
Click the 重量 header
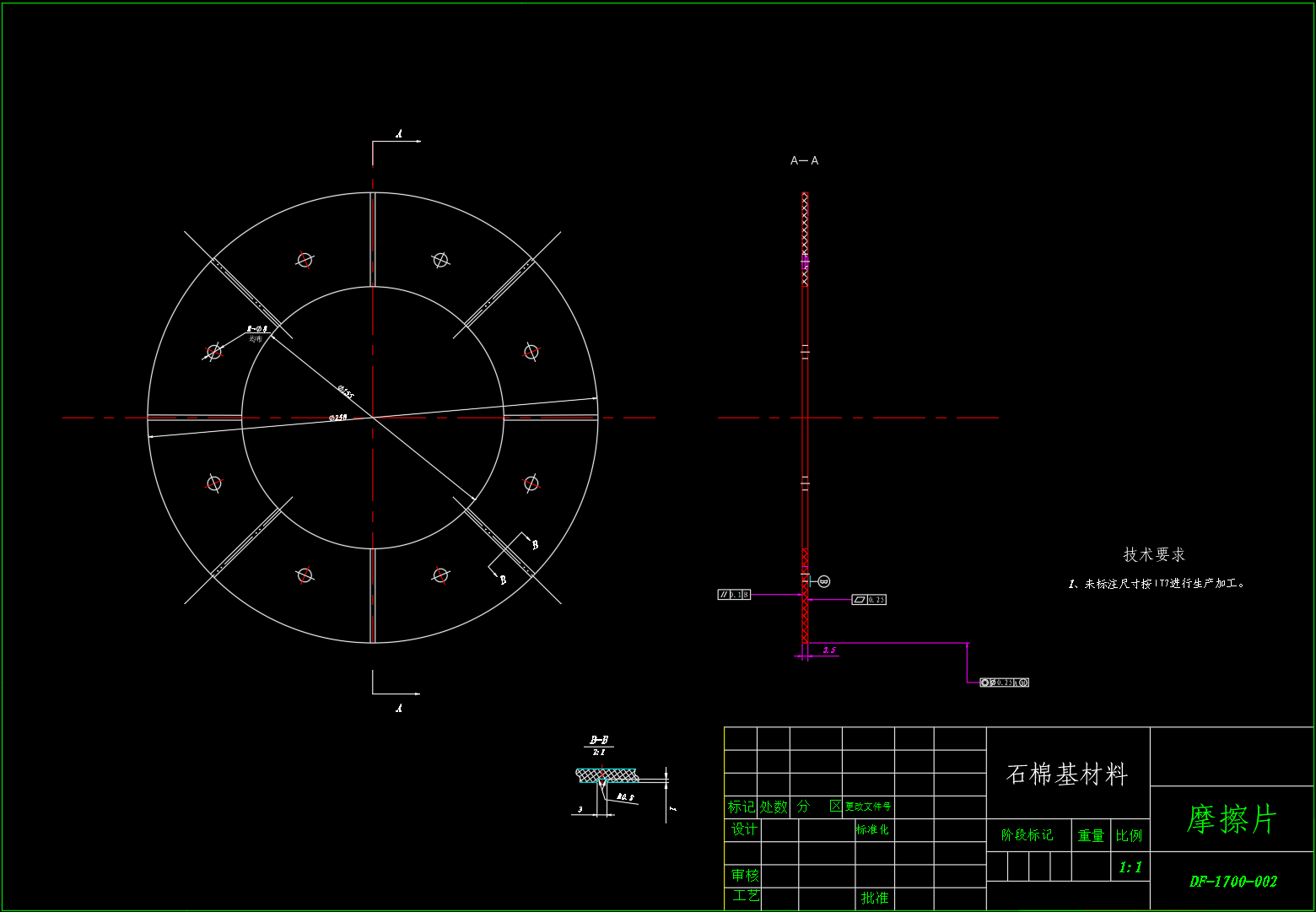coord(1091,835)
